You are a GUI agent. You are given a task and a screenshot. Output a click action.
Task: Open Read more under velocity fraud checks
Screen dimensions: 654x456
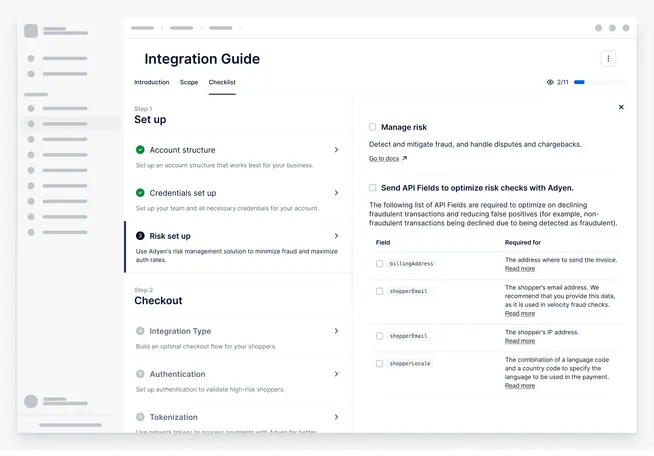coord(520,313)
